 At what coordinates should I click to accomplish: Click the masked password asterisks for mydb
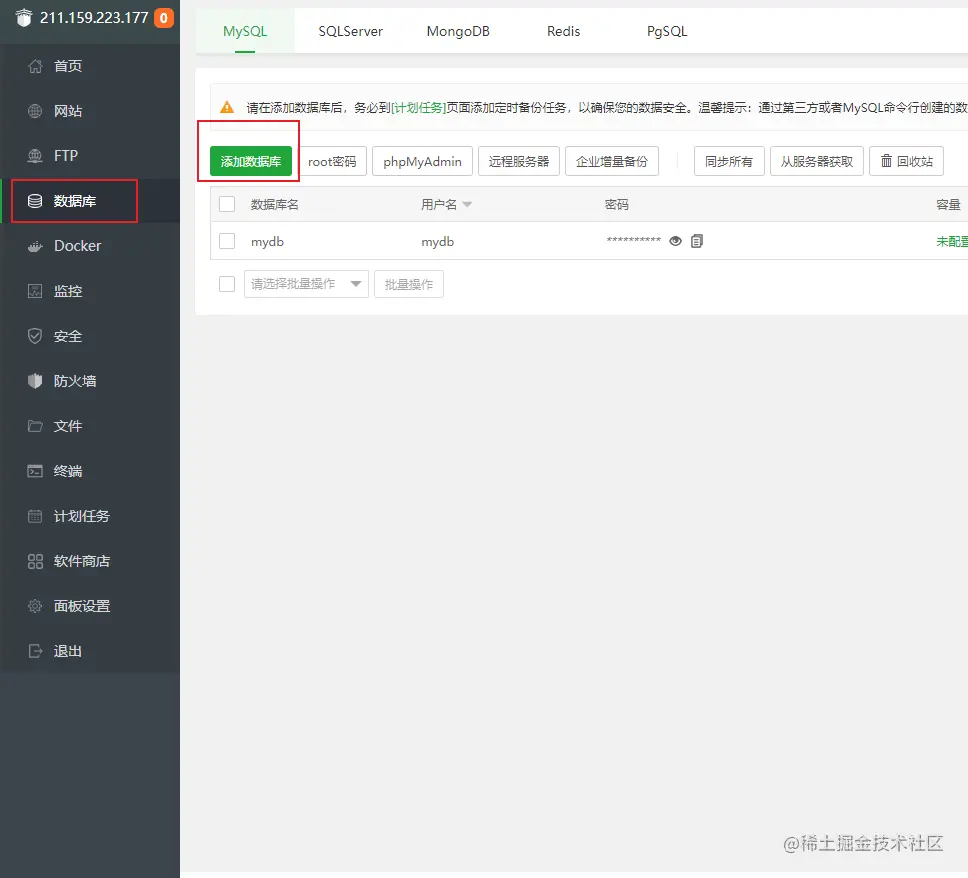pyautogui.click(x=633, y=240)
